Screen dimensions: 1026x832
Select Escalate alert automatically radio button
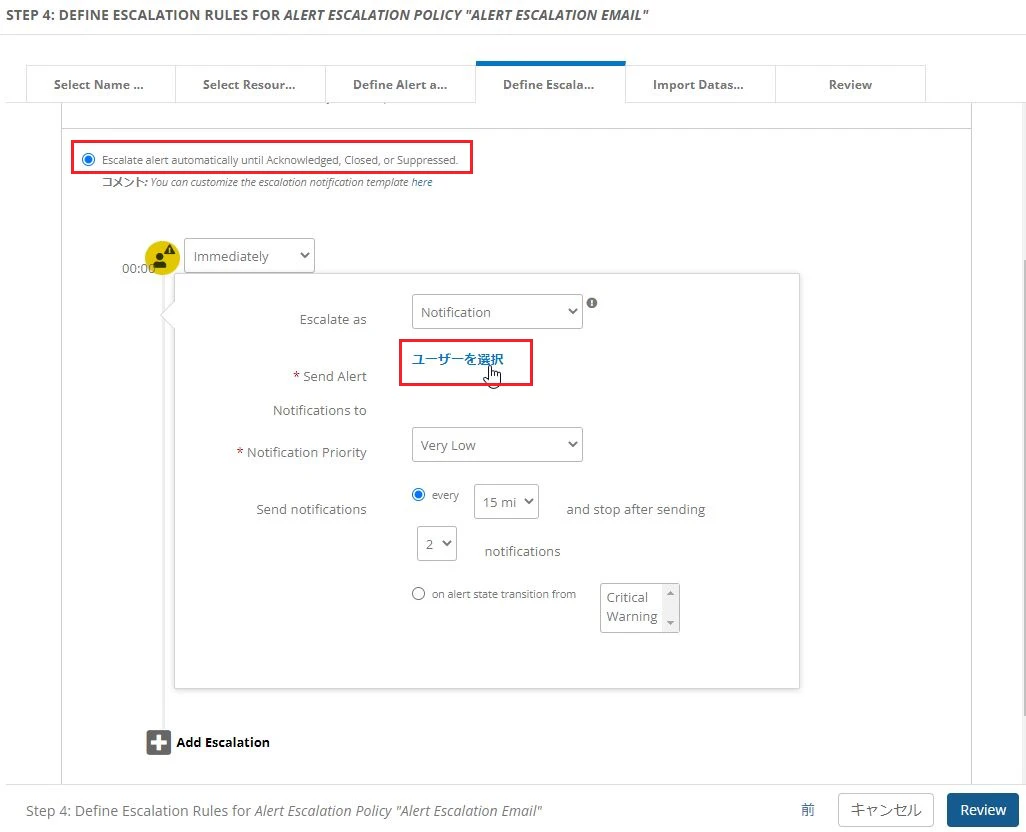point(88,160)
